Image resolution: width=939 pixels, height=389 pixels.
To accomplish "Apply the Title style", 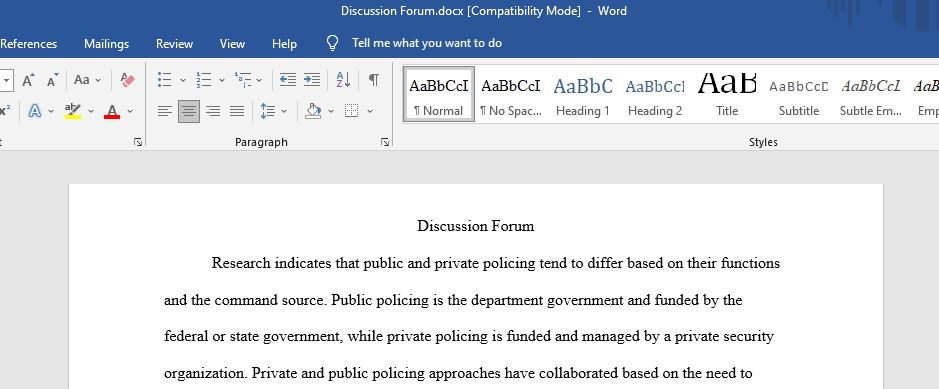I will click(x=726, y=94).
